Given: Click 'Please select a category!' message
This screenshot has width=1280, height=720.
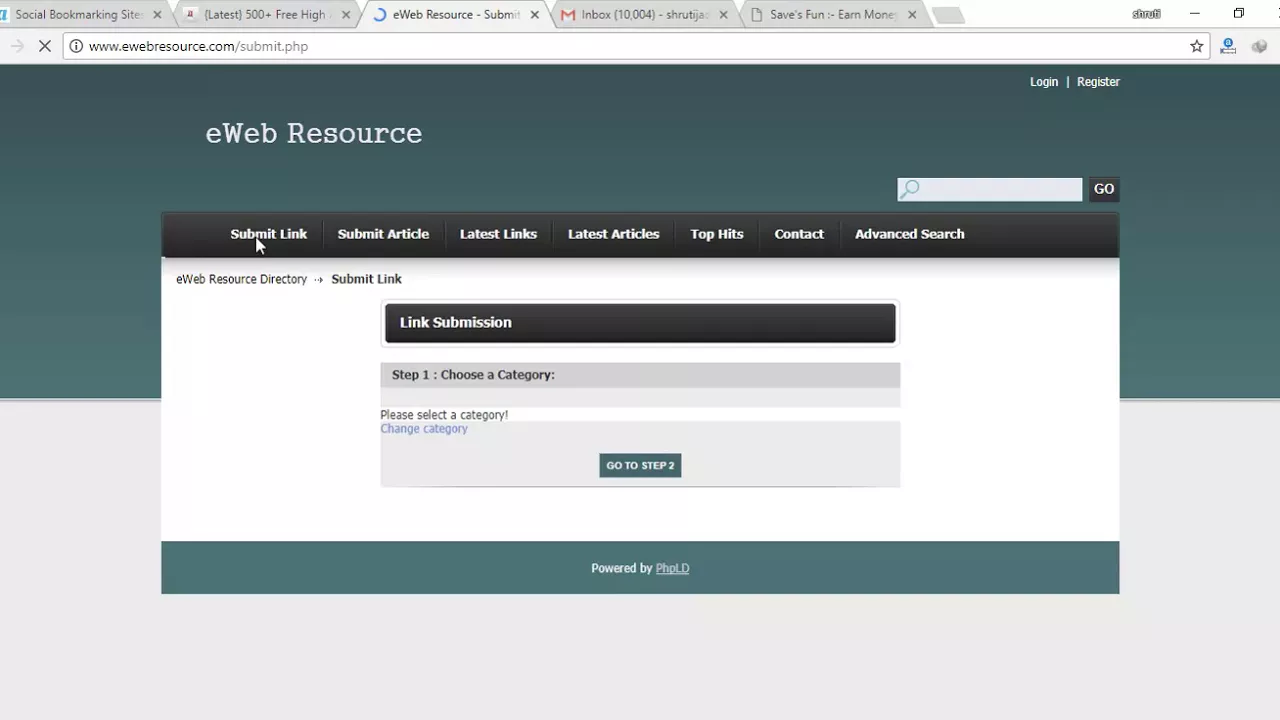Looking at the screenshot, I should [444, 415].
